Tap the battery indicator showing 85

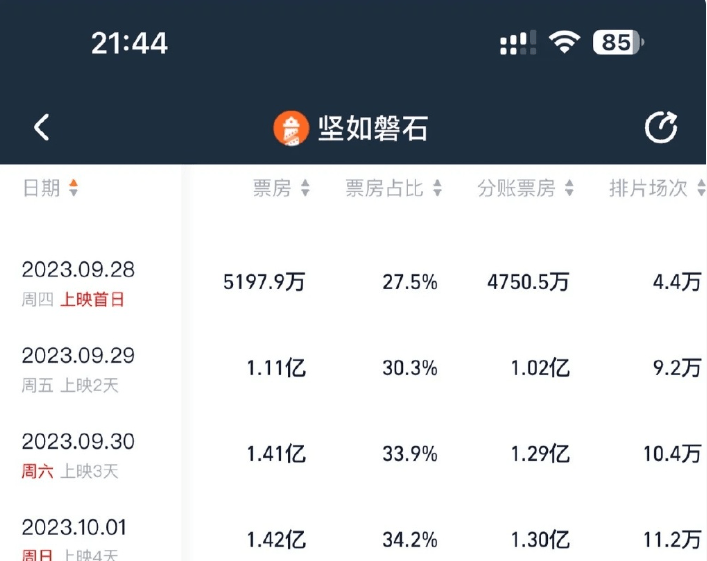[618, 42]
